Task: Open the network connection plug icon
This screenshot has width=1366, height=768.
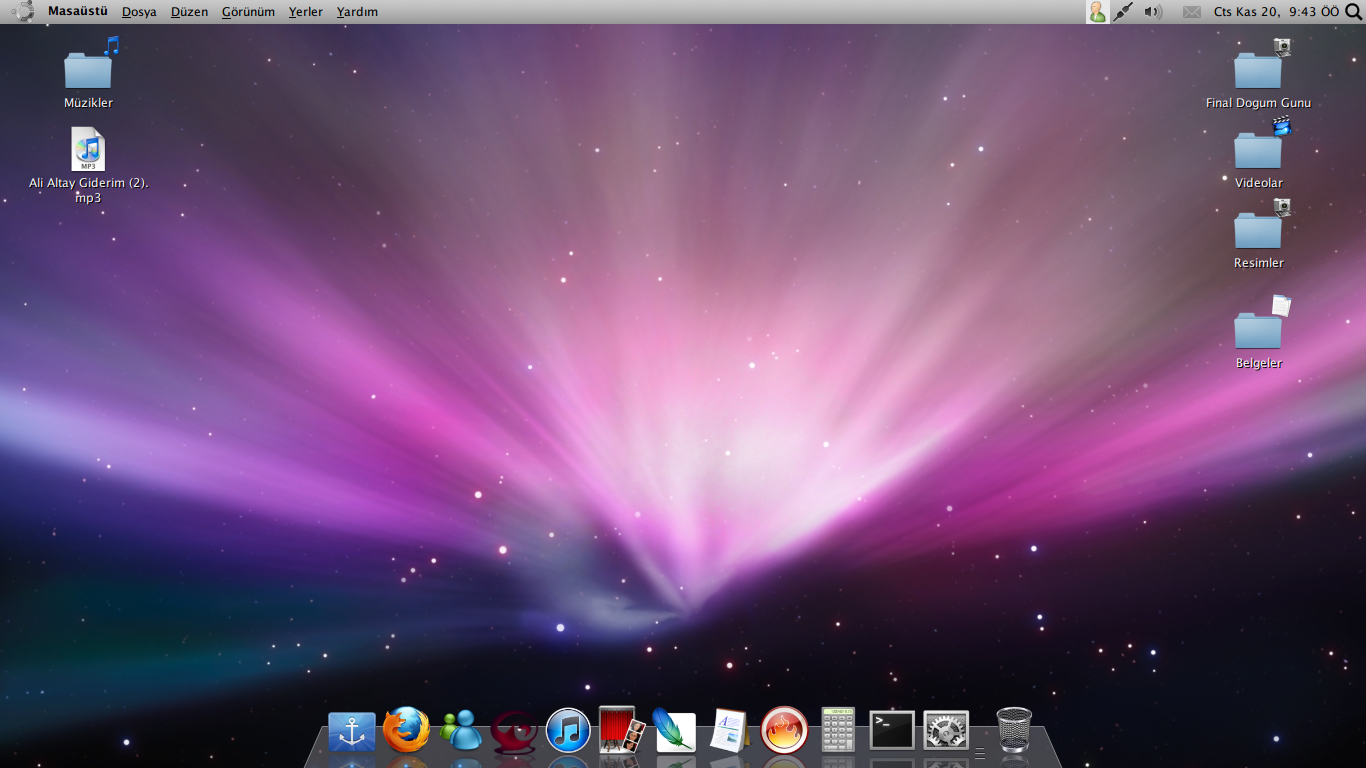Action: (x=1123, y=12)
